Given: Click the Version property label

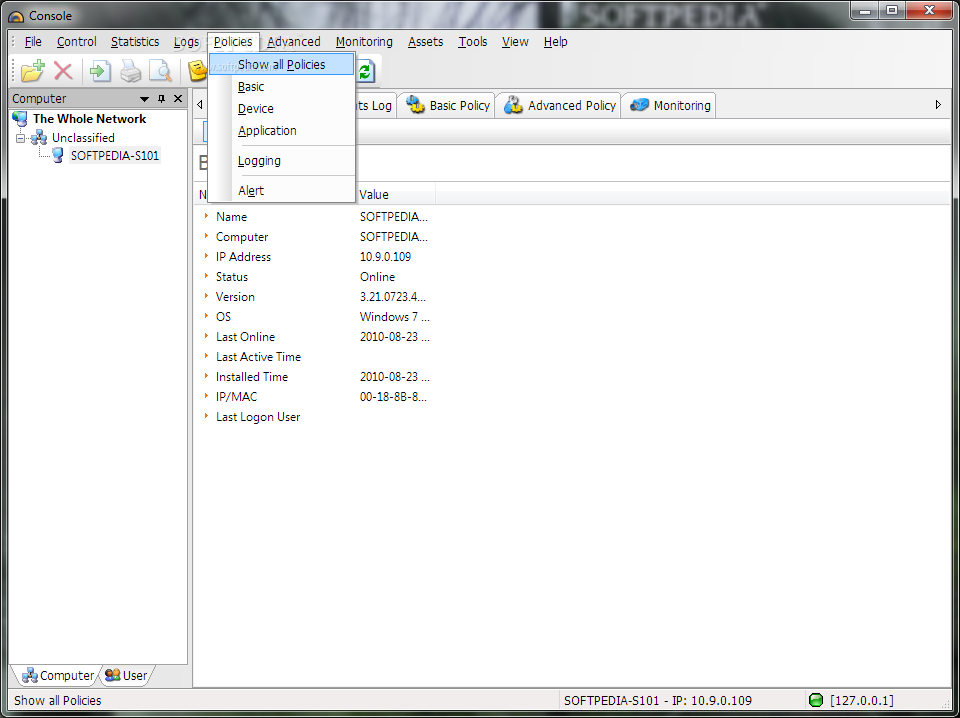Looking at the screenshot, I should pyautogui.click(x=235, y=297).
